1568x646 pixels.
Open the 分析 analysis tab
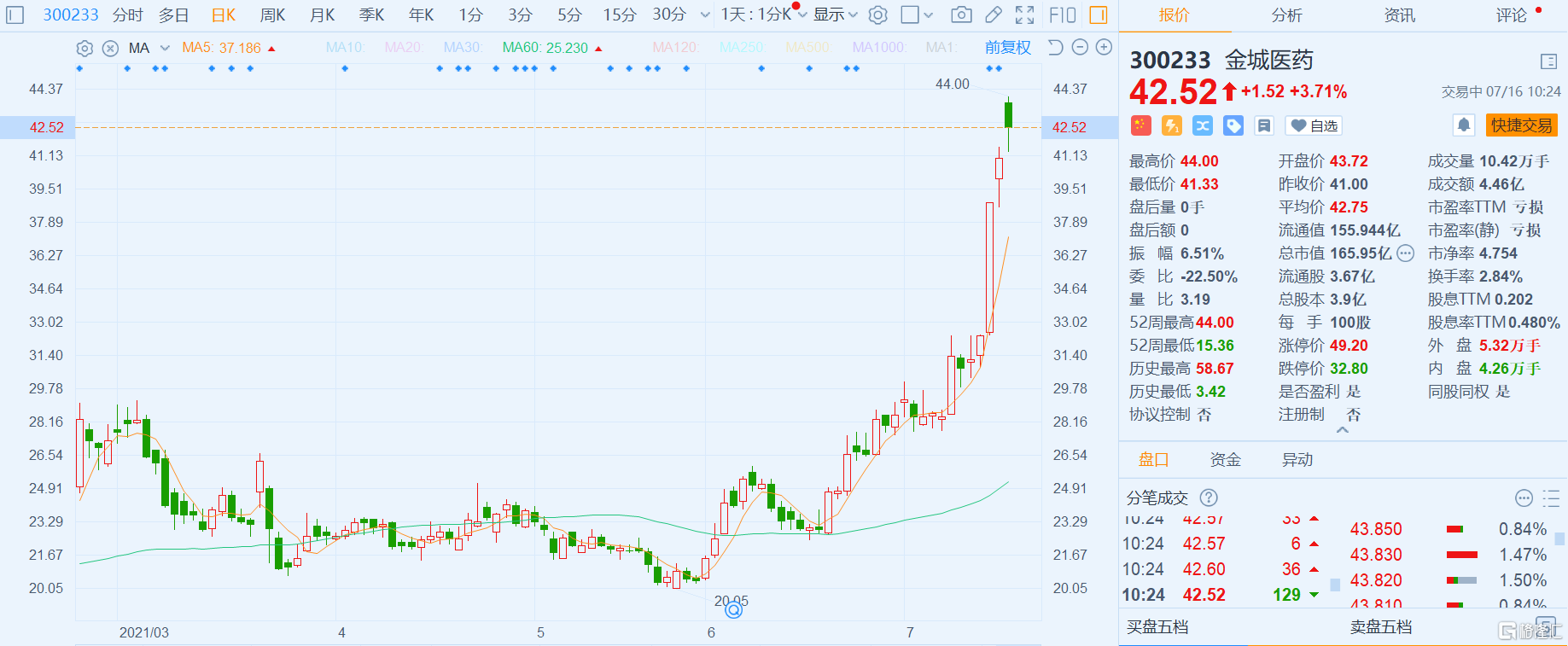(1286, 15)
